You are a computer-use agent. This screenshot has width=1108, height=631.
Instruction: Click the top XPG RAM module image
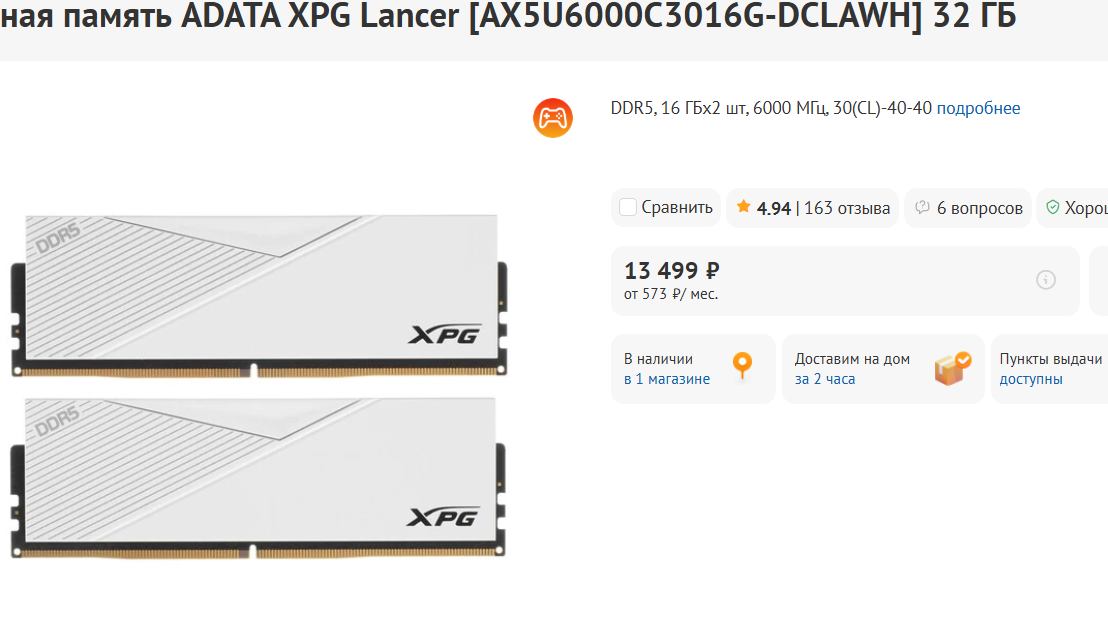pos(259,295)
